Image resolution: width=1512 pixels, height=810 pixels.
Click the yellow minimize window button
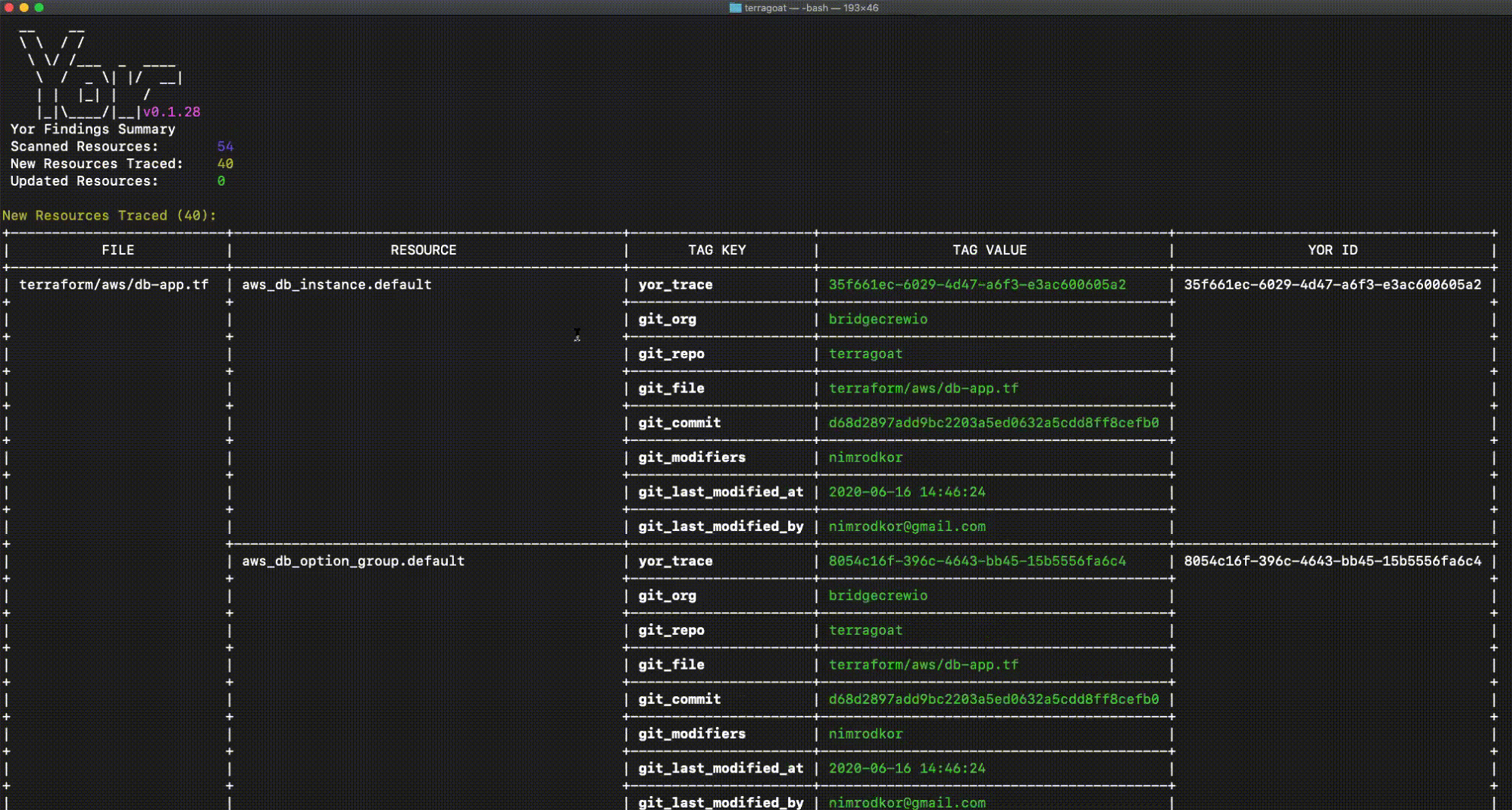tap(24, 8)
